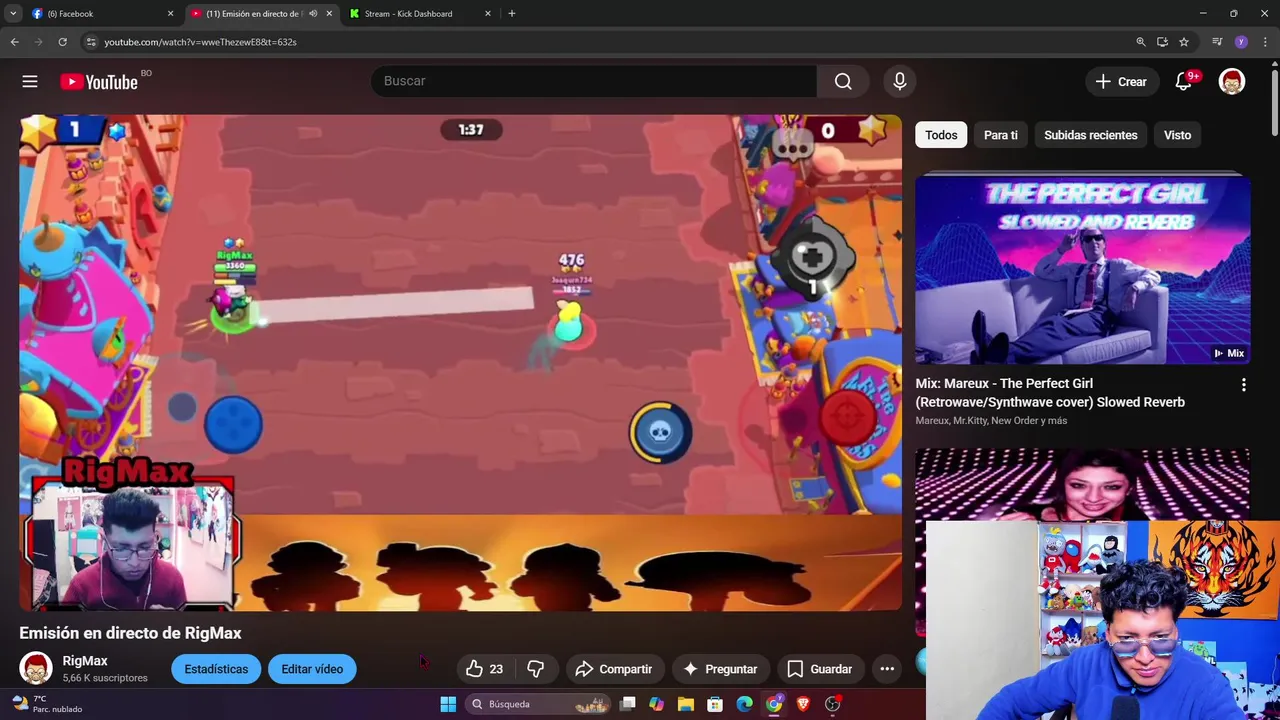This screenshot has height=720, width=1280.
Task: Click the Crear button
Action: coord(1122,82)
